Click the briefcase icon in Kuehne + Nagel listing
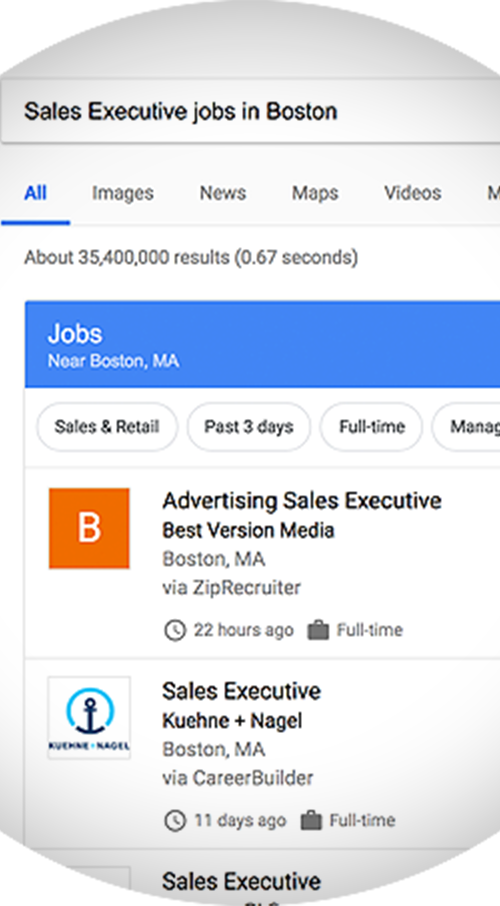 tap(311, 819)
